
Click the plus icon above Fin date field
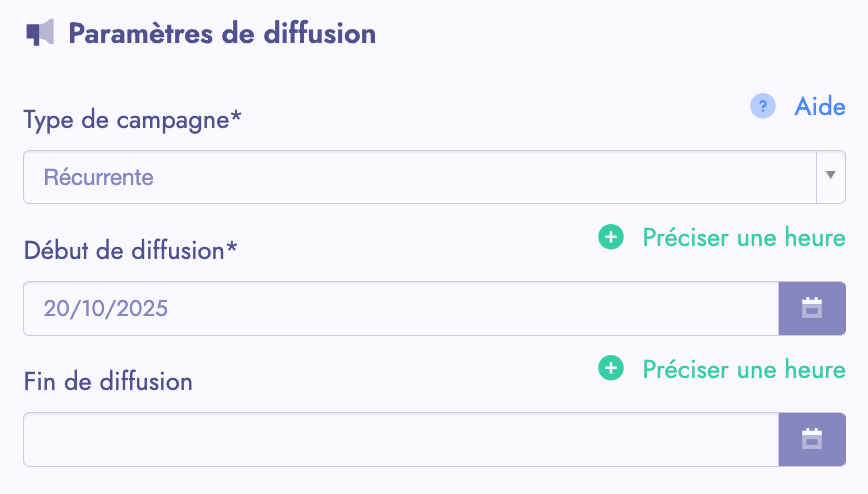610,369
